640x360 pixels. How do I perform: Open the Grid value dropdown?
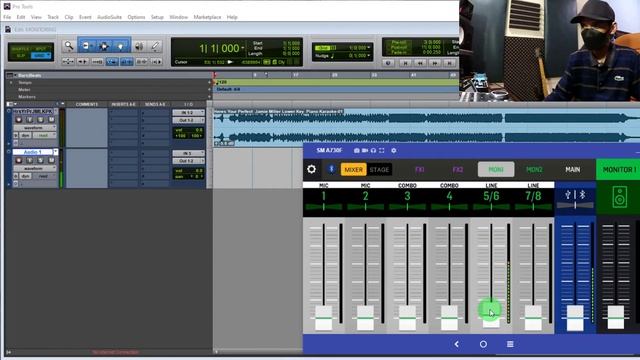pyautogui.click(x=369, y=48)
